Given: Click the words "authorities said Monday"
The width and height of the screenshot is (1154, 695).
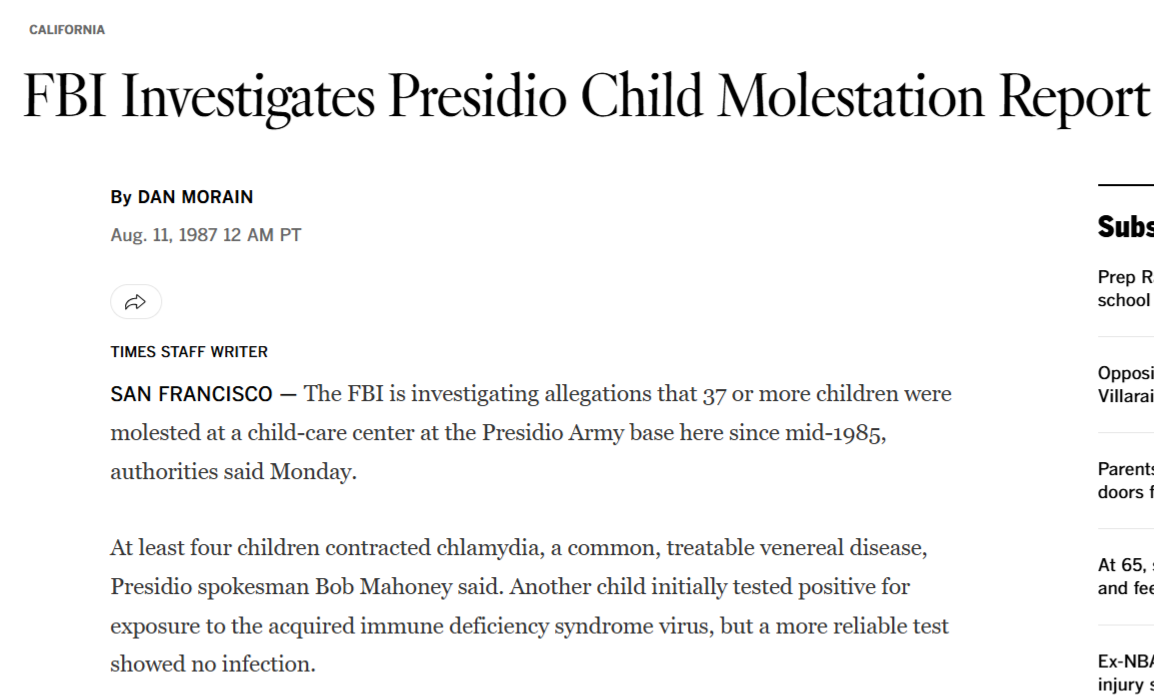Looking at the screenshot, I should point(233,472).
